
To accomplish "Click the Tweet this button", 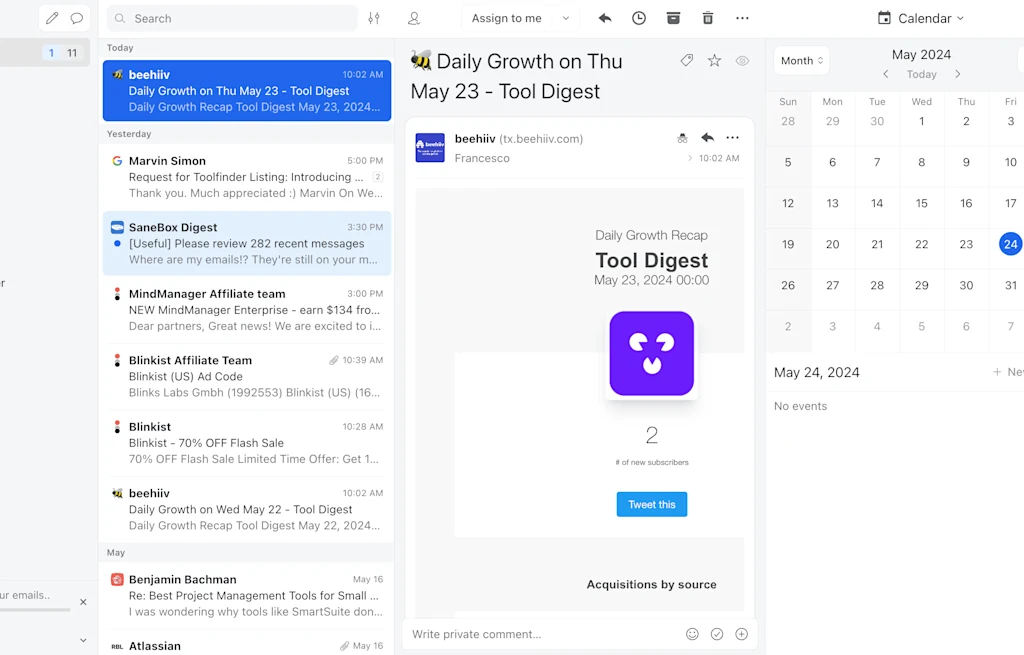I will tap(652, 504).
